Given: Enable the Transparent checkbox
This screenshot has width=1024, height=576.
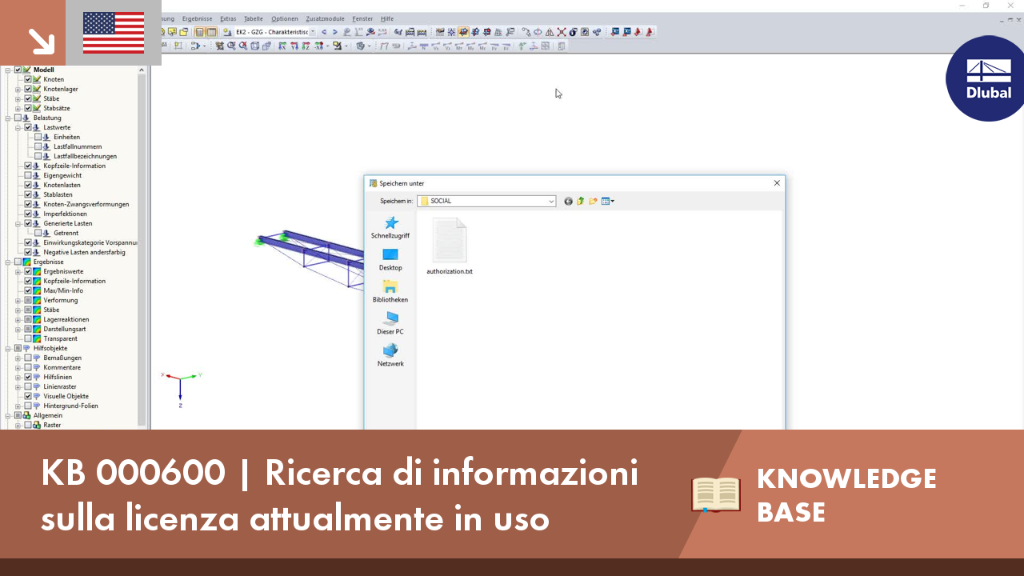Looking at the screenshot, I should coord(28,339).
